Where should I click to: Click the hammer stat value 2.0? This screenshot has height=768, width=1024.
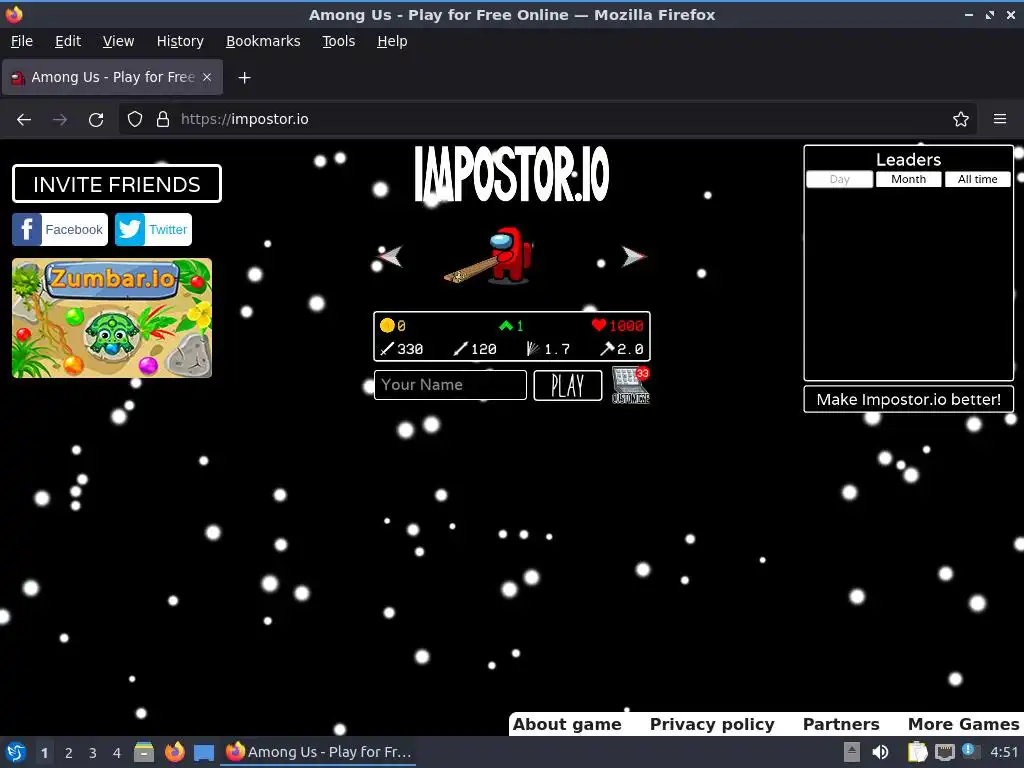(622, 349)
